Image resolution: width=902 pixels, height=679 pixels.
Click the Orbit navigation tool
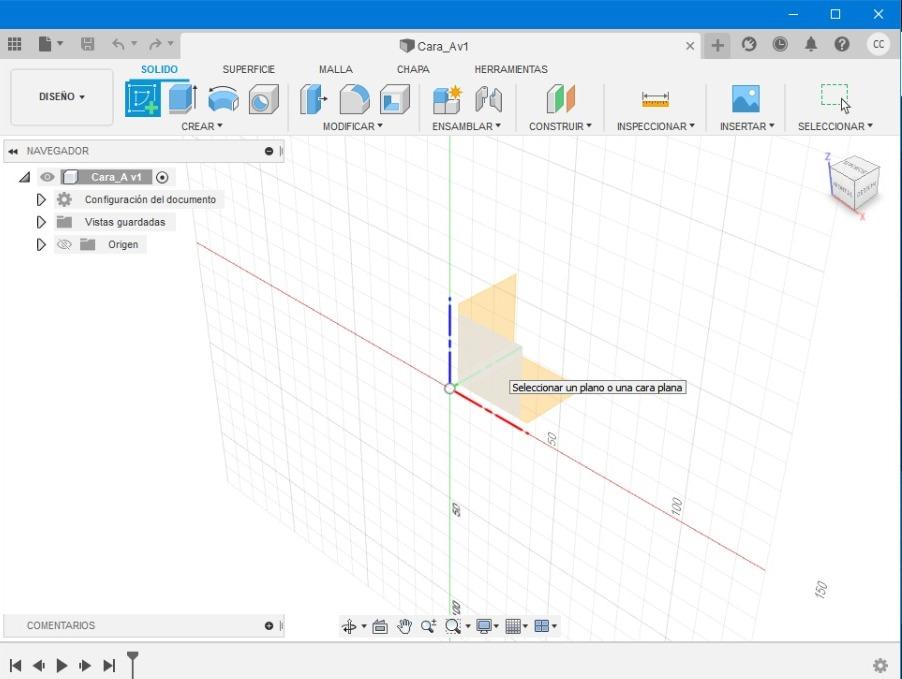pos(349,626)
